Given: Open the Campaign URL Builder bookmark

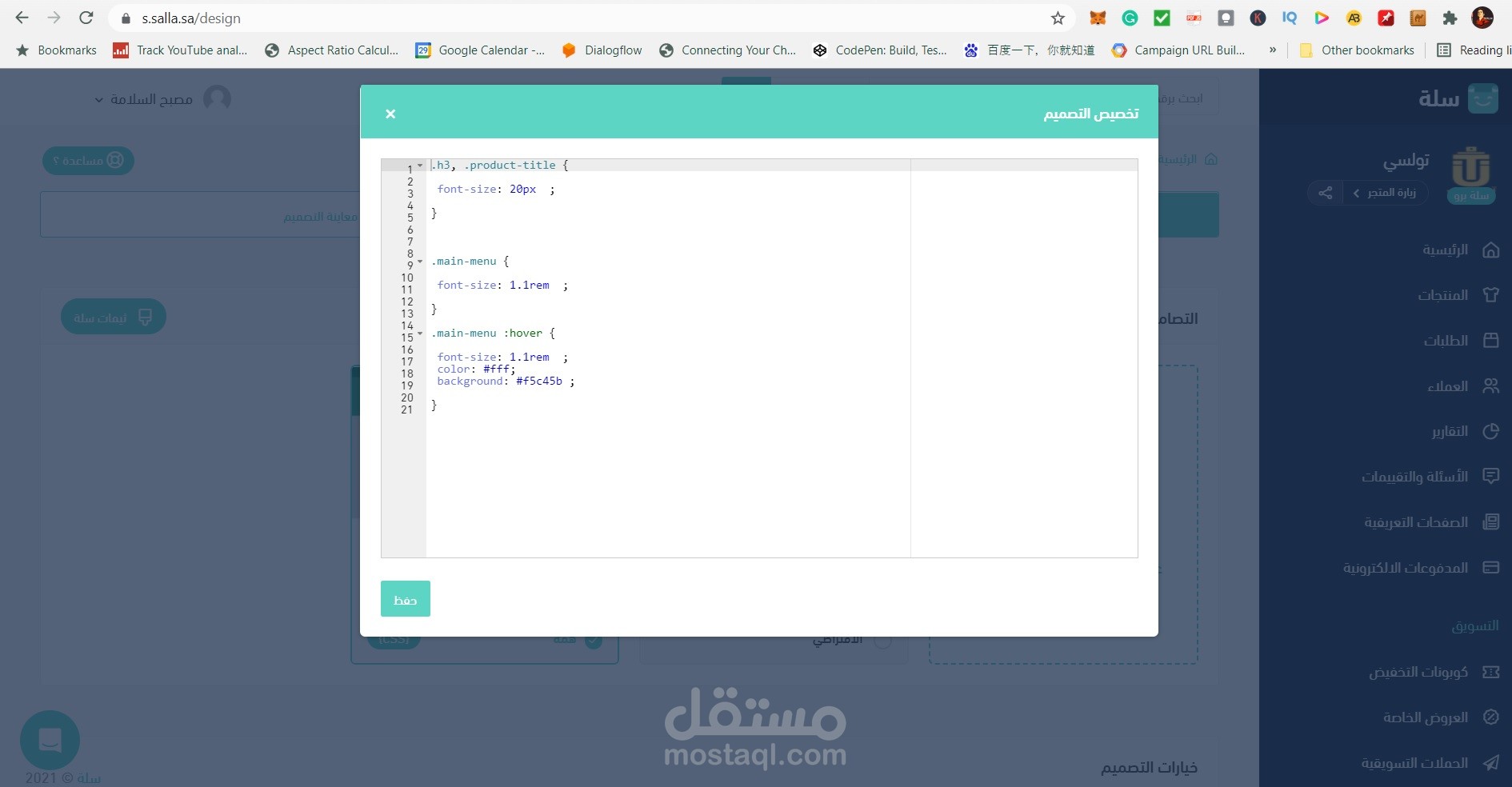Looking at the screenshot, I should click(x=1178, y=50).
